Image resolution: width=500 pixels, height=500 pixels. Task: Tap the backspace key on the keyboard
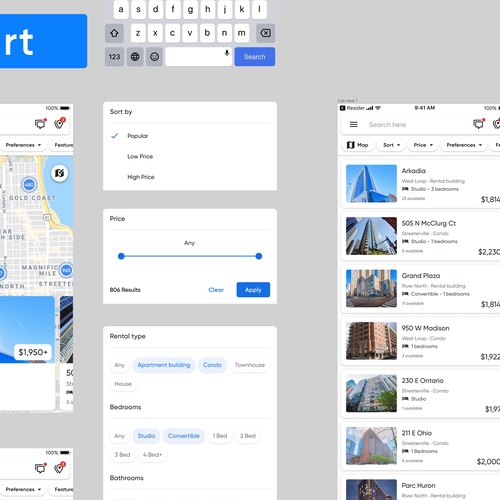click(265, 33)
